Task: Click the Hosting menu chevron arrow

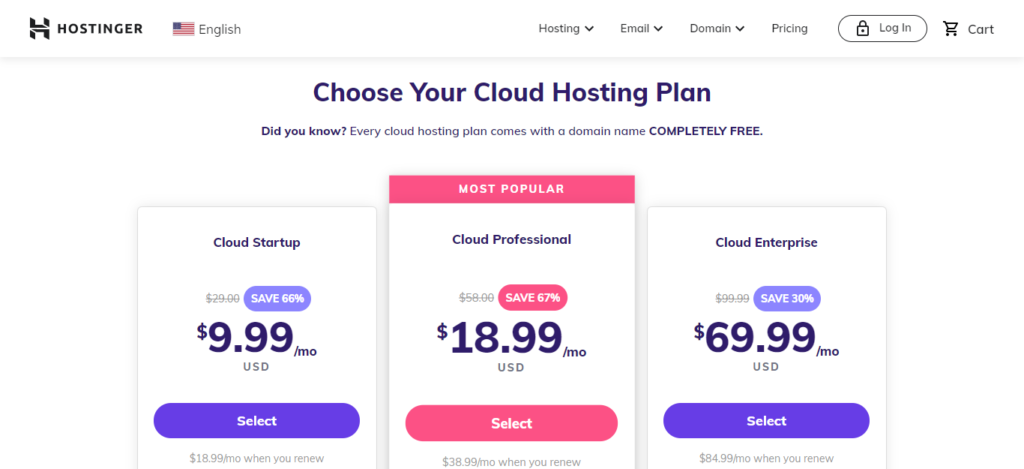Action: point(589,29)
